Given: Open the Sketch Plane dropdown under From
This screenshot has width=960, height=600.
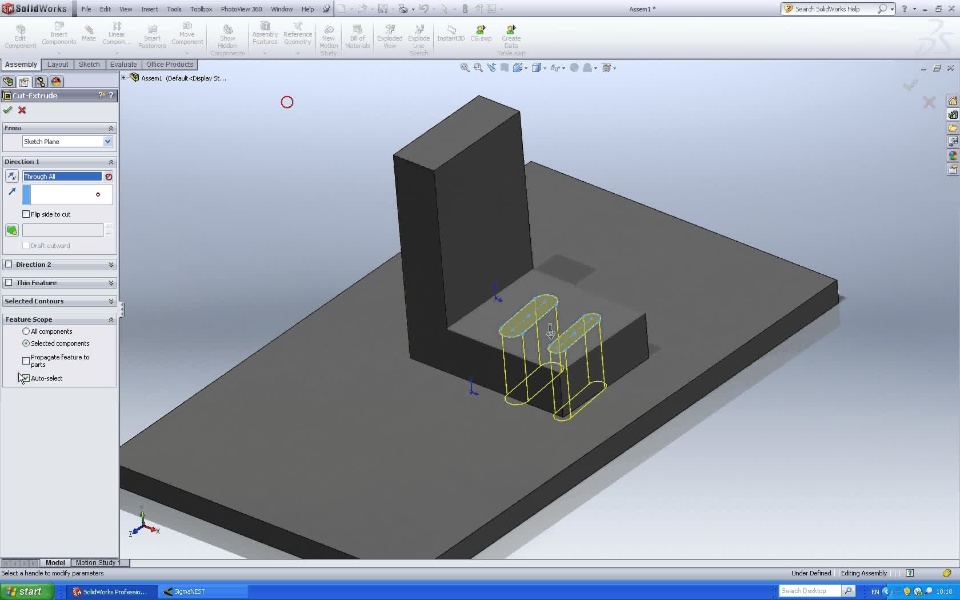Looking at the screenshot, I should tap(108, 142).
